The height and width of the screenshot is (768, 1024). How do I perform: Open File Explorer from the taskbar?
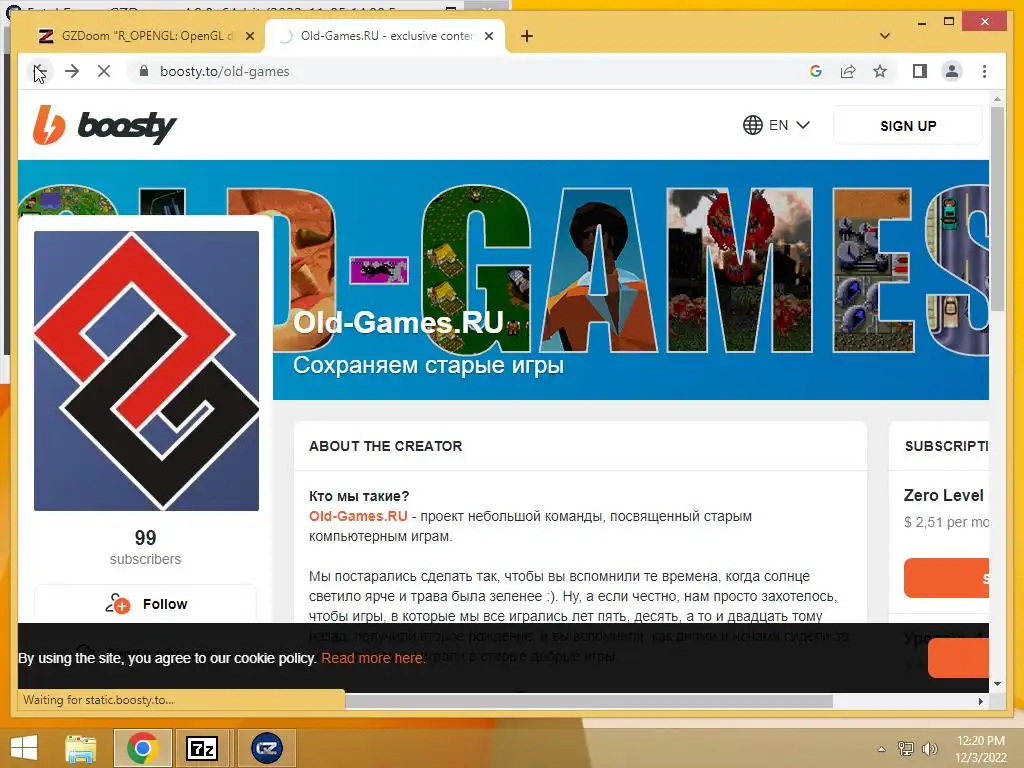coord(81,748)
